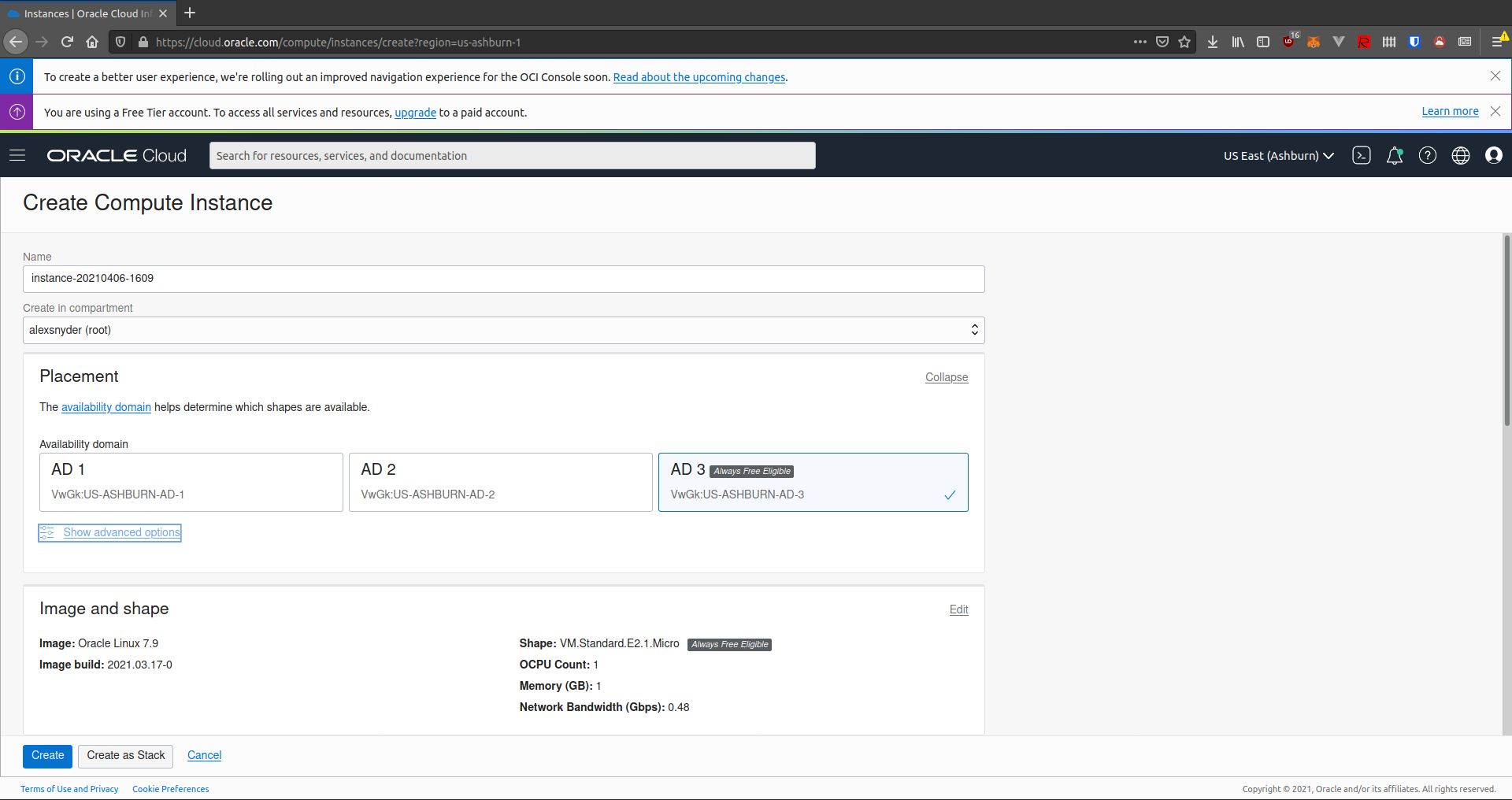Image resolution: width=1512 pixels, height=800 pixels.
Task: Select availability domain AD 2
Action: tap(501, 482)
